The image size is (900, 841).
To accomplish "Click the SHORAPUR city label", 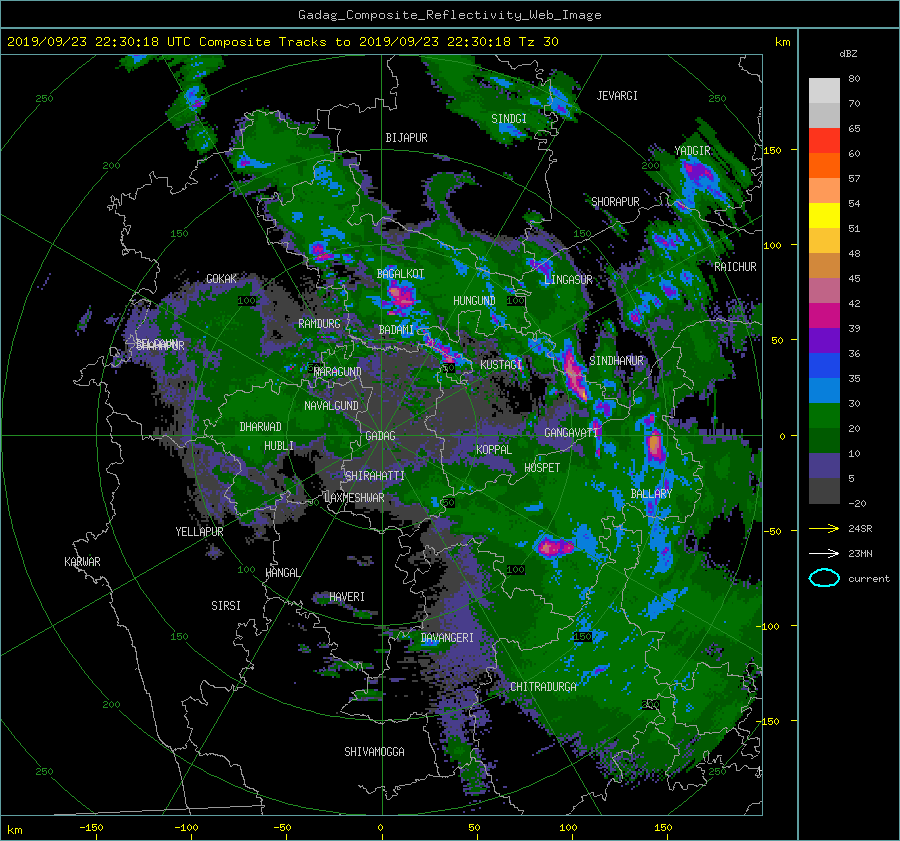I will coord(615,201).
